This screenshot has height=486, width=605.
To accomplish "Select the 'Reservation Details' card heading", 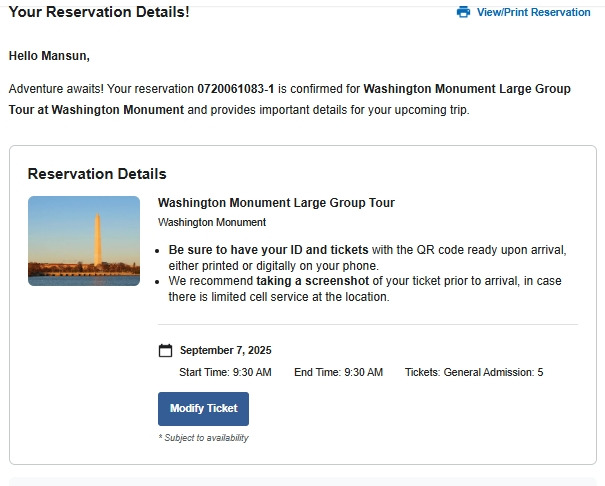I will pyautogui.click(x=97, y=174).
